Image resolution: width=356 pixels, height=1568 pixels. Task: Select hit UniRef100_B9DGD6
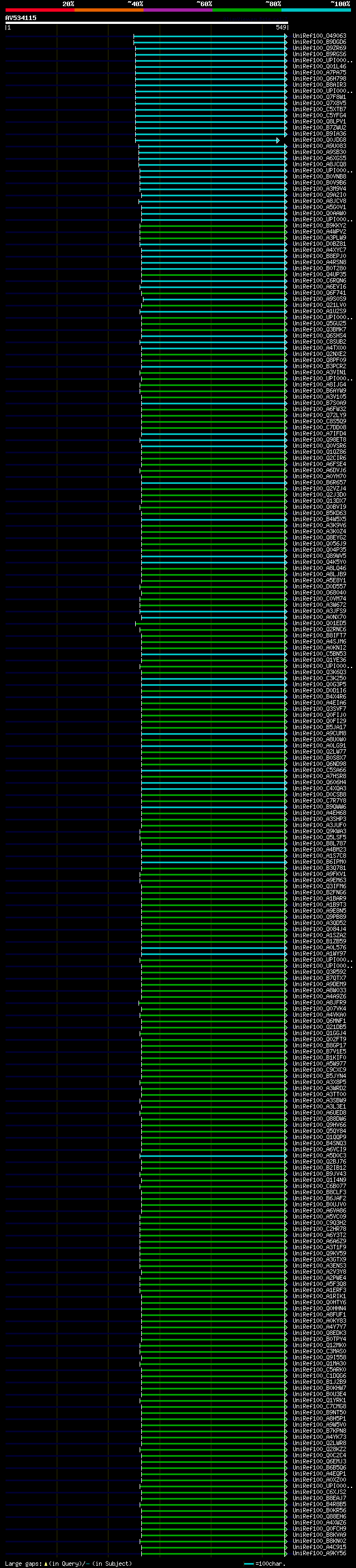coord(319,42)
